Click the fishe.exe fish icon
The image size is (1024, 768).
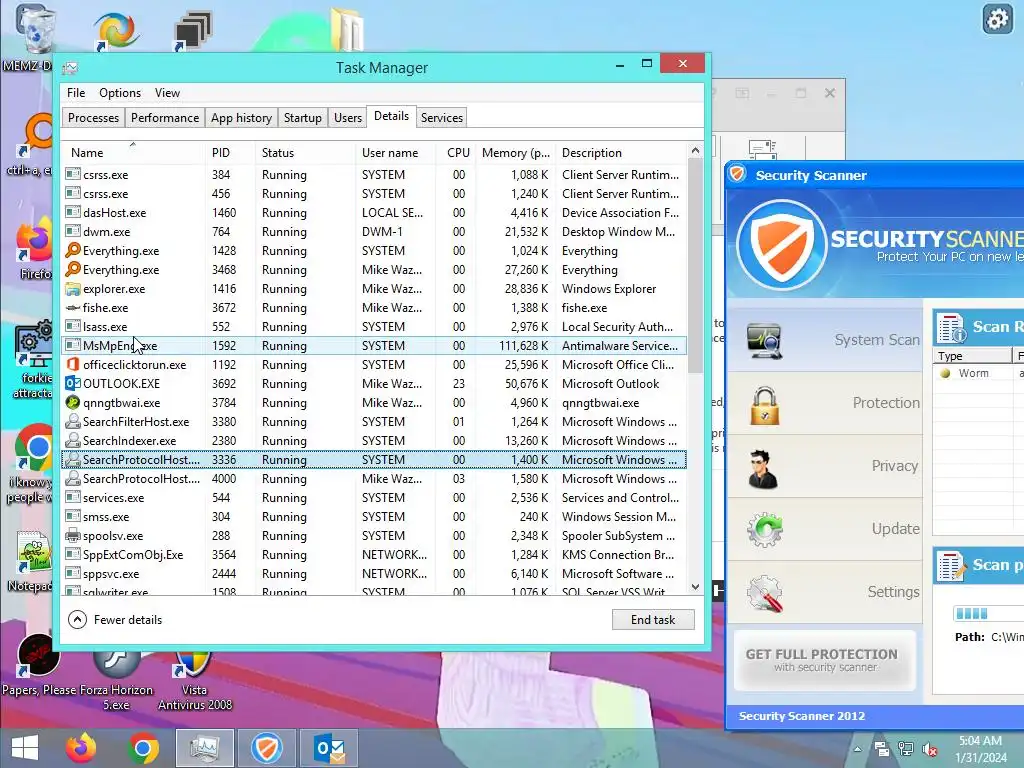73,308
